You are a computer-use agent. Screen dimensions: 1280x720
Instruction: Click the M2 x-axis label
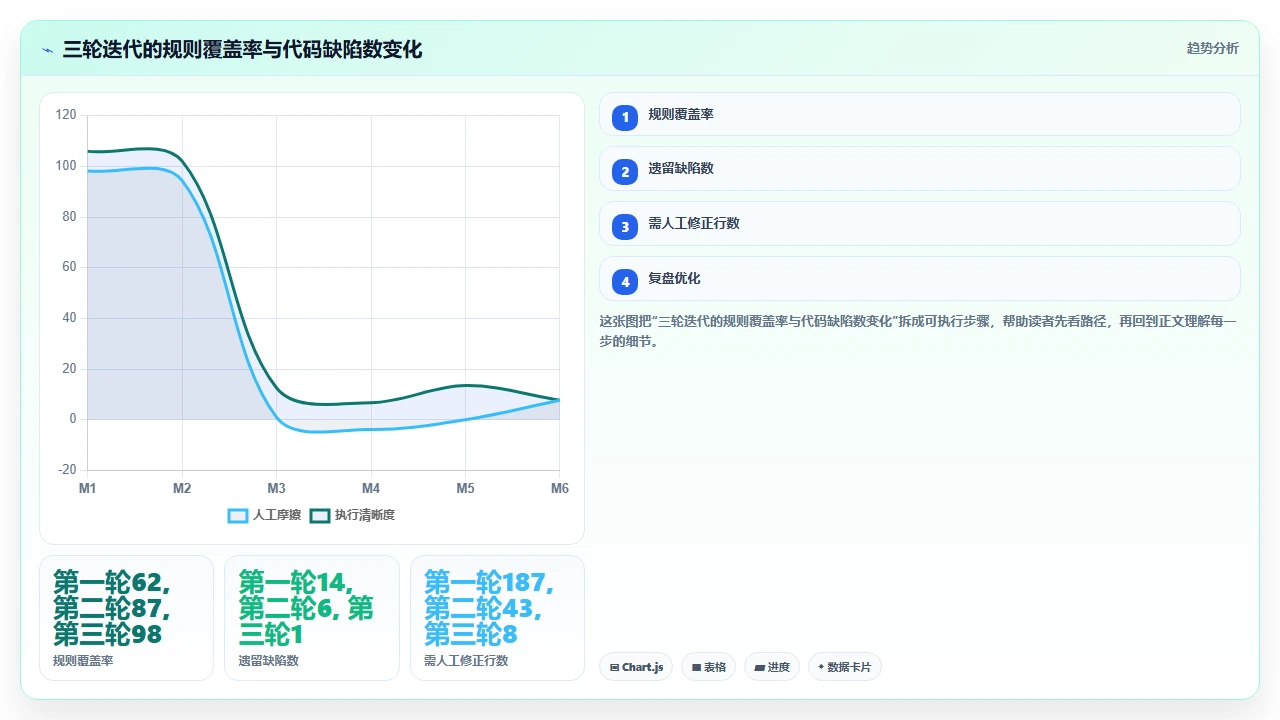[182, 488]
